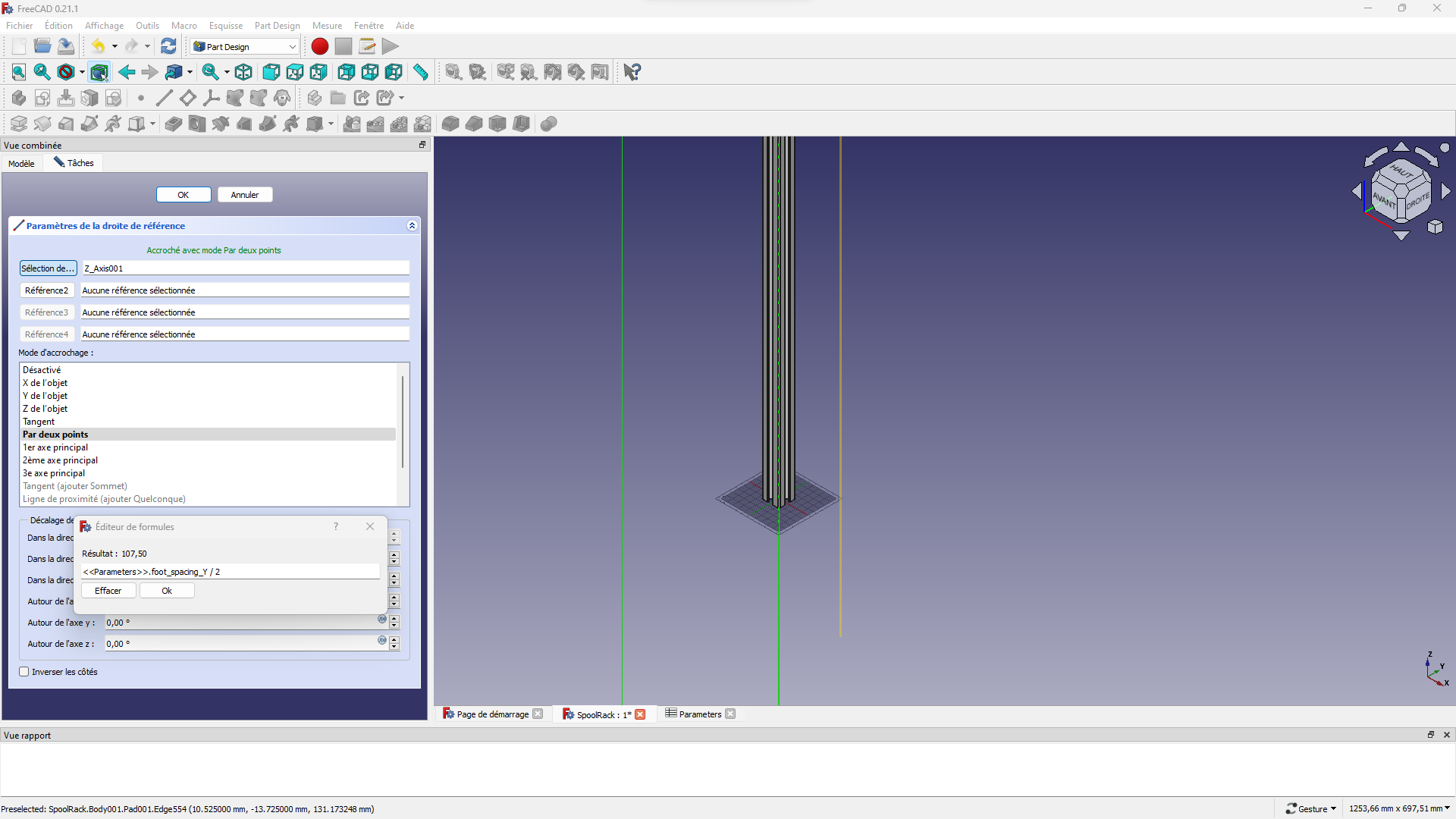Collapse the Paramètres de la droite panel

[412, 225]
